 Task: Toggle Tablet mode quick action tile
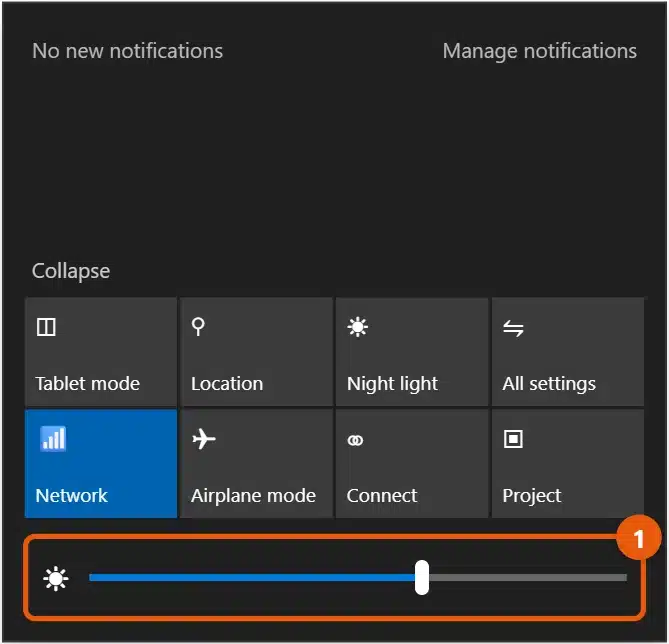101,352
